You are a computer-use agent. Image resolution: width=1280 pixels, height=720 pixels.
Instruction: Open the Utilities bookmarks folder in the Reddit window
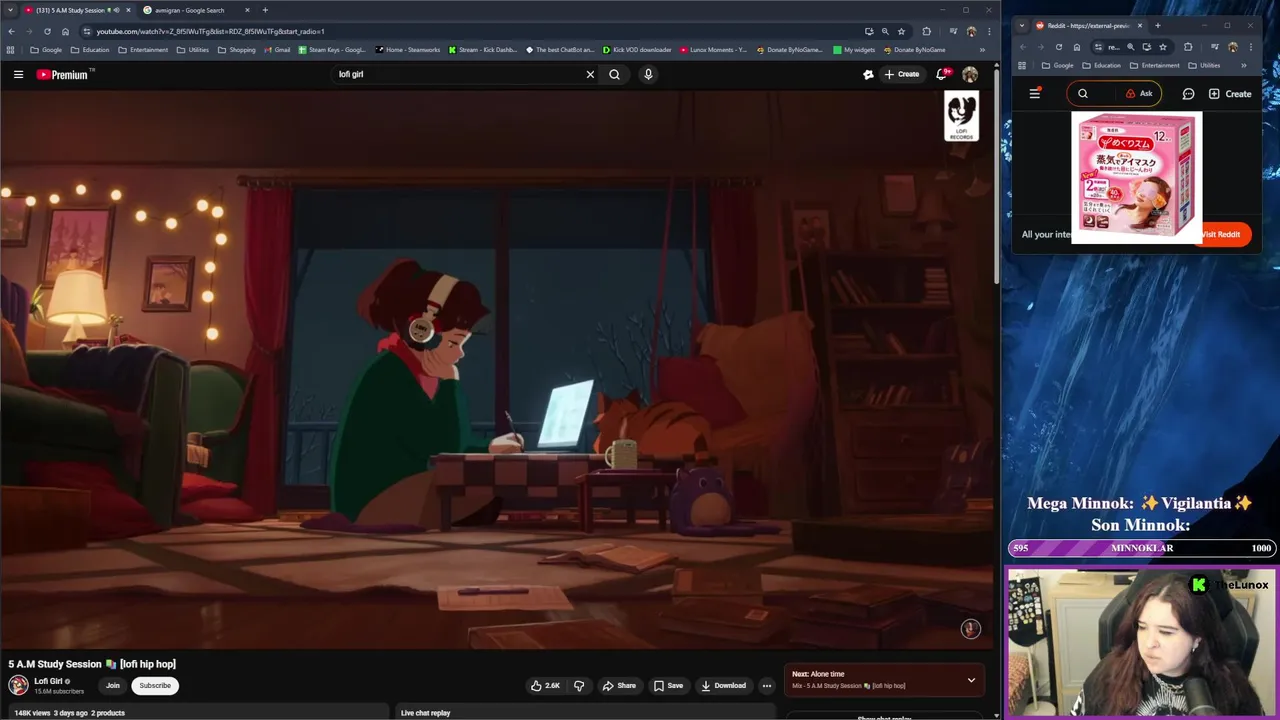(x=1204, y=65)
